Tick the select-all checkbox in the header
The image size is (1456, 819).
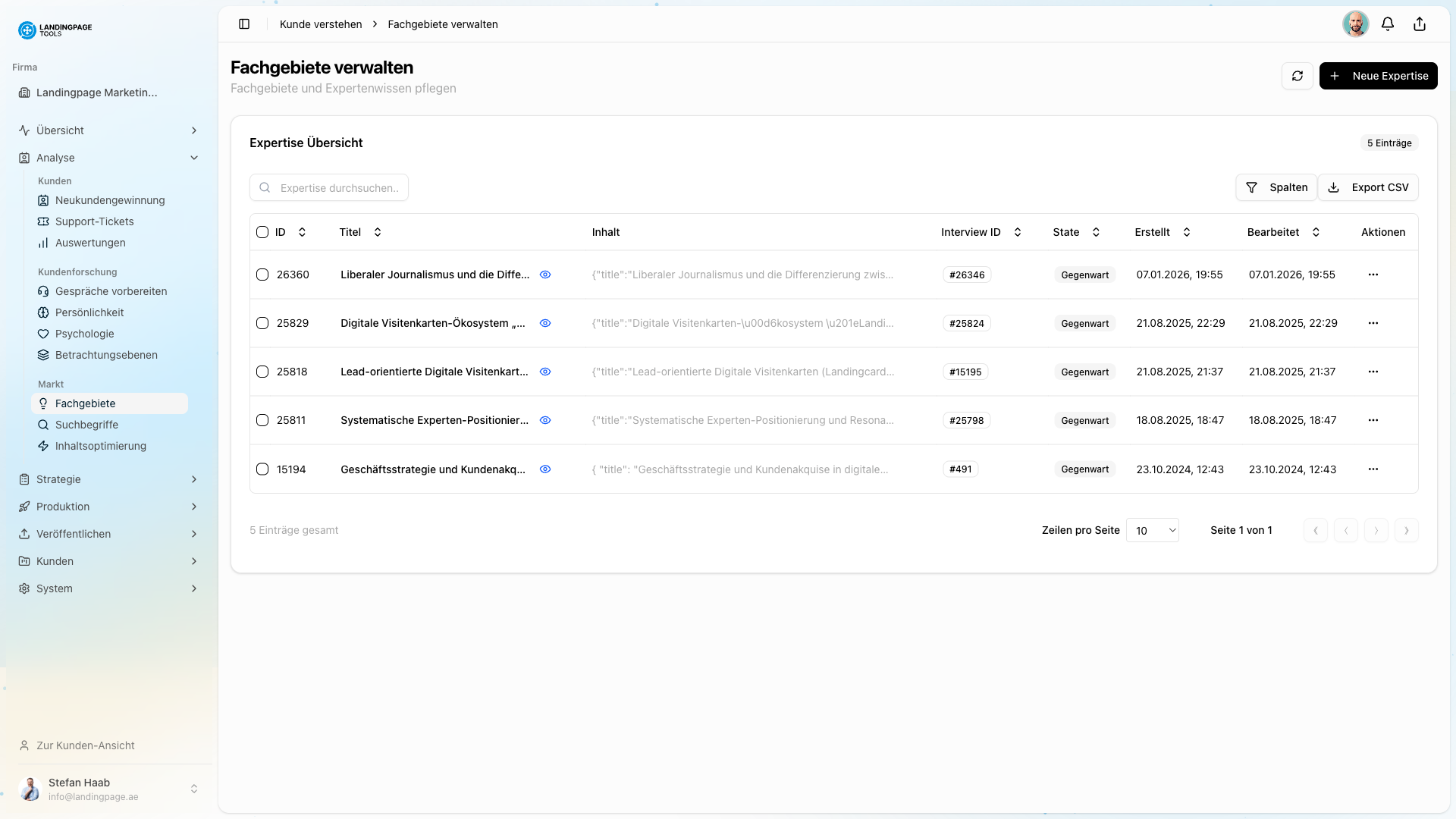[x=262, y=232]
